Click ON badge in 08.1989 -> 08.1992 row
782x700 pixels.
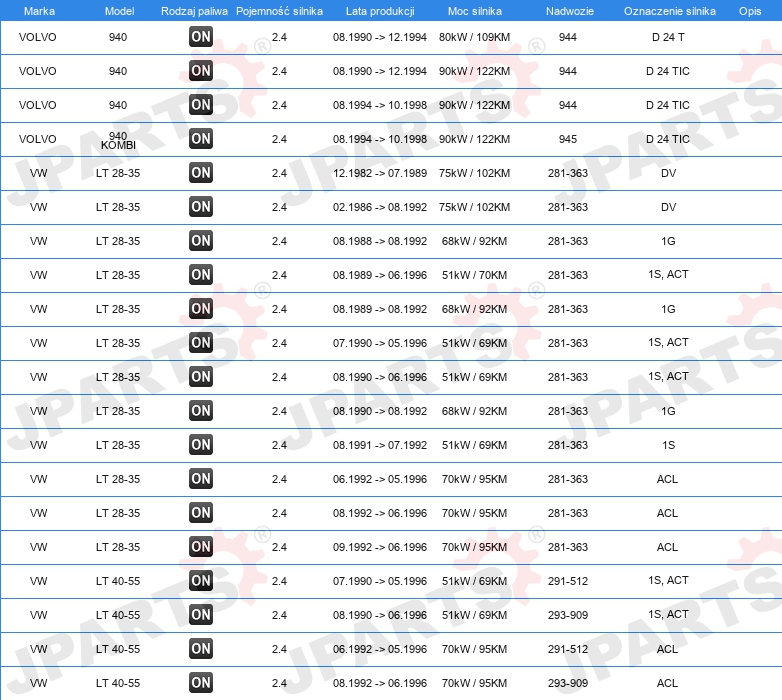point(201,309)
